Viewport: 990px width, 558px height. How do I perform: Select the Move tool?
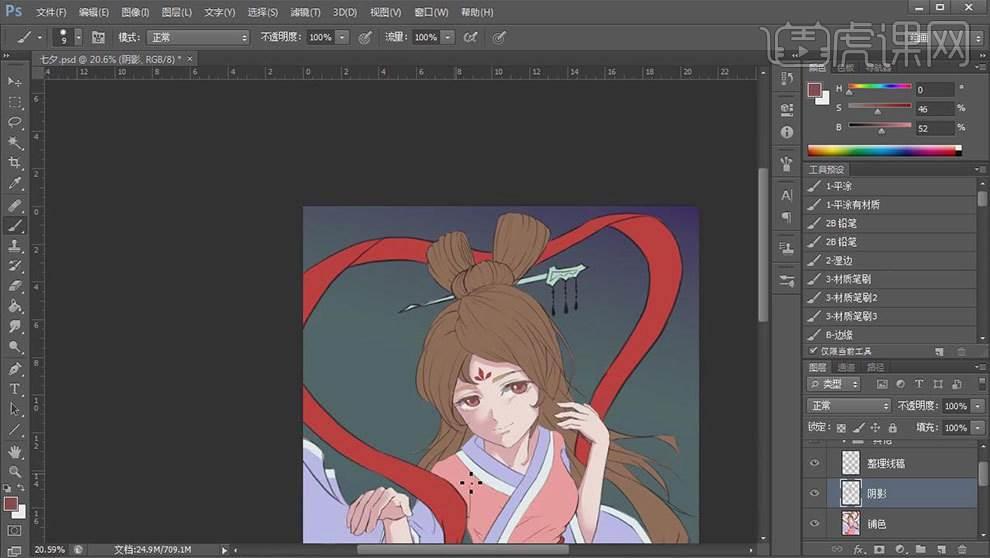point(15,81)
